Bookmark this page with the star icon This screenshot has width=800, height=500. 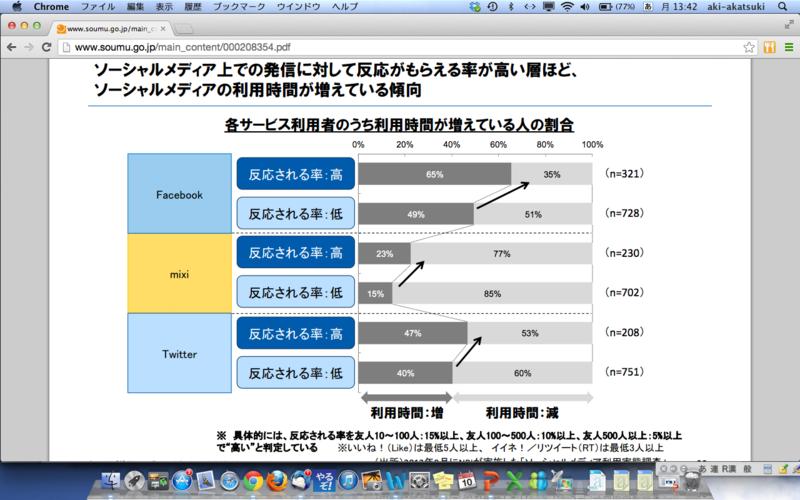tap(748, 47)
